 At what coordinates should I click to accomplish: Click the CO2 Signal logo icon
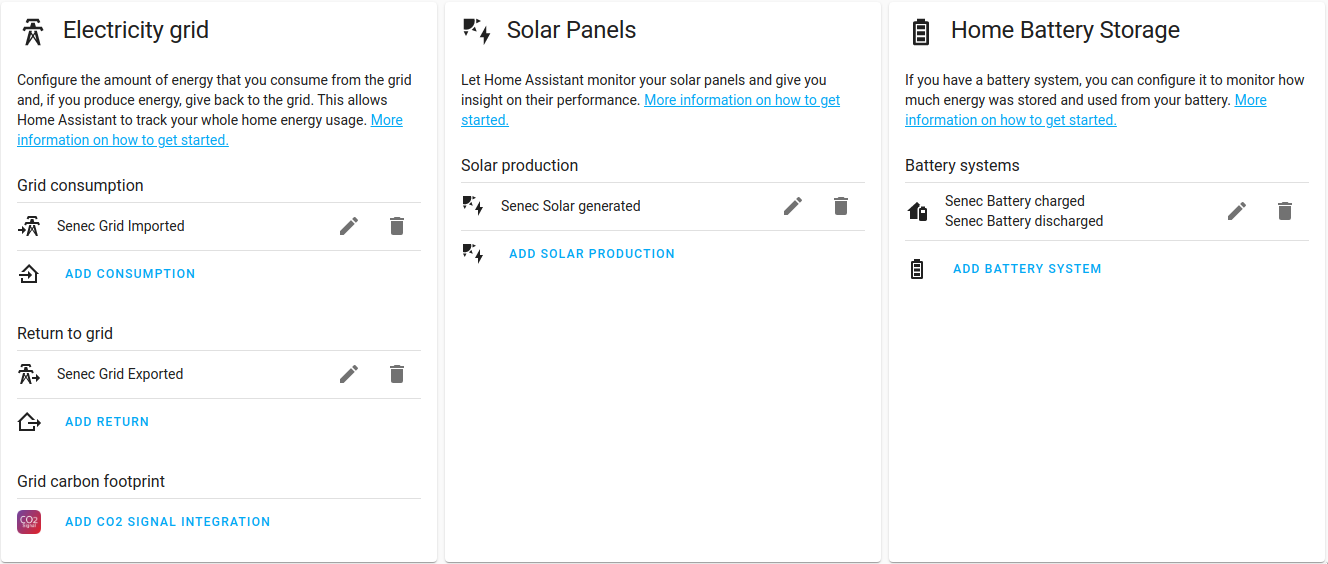tap(29, 522)
